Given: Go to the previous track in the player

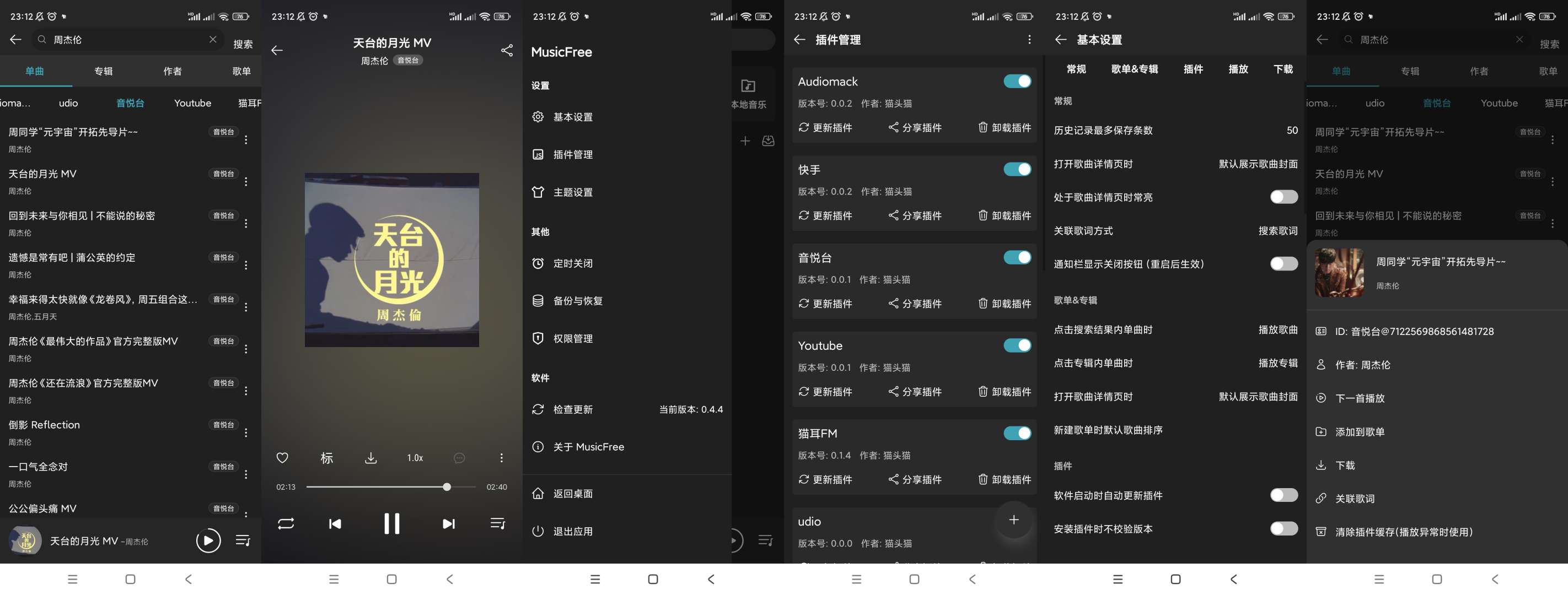Looking at the screenshot, I should tap(335, 523).
